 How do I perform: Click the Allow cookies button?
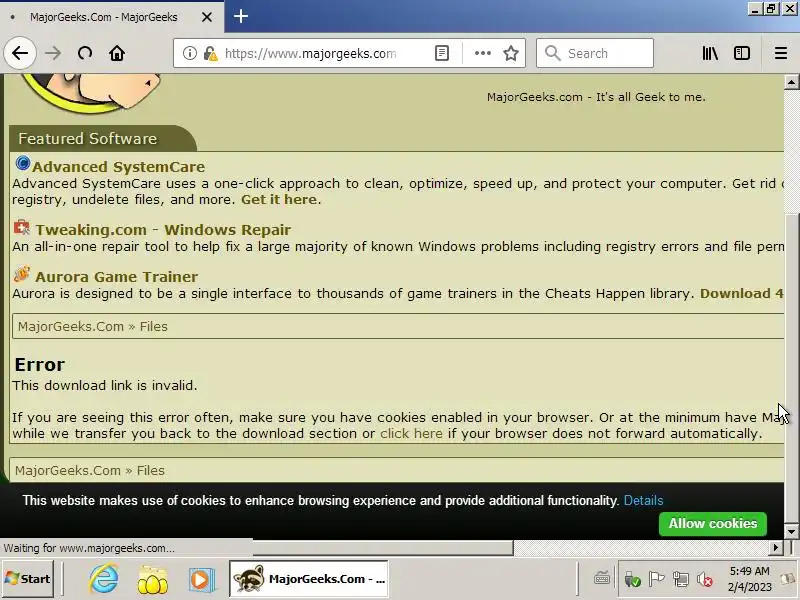point(713,524)
